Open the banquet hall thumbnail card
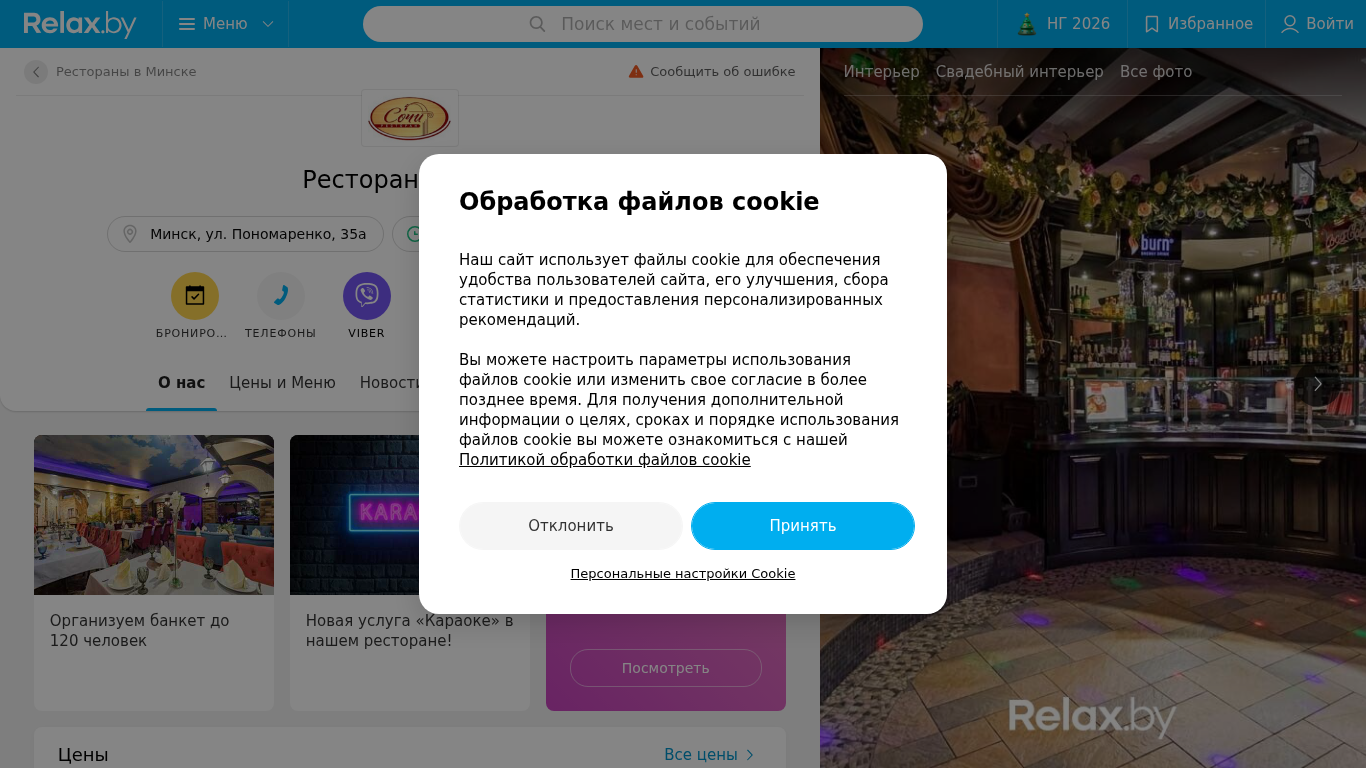Viewport: 1366px width, 768px height. [154, 572]
